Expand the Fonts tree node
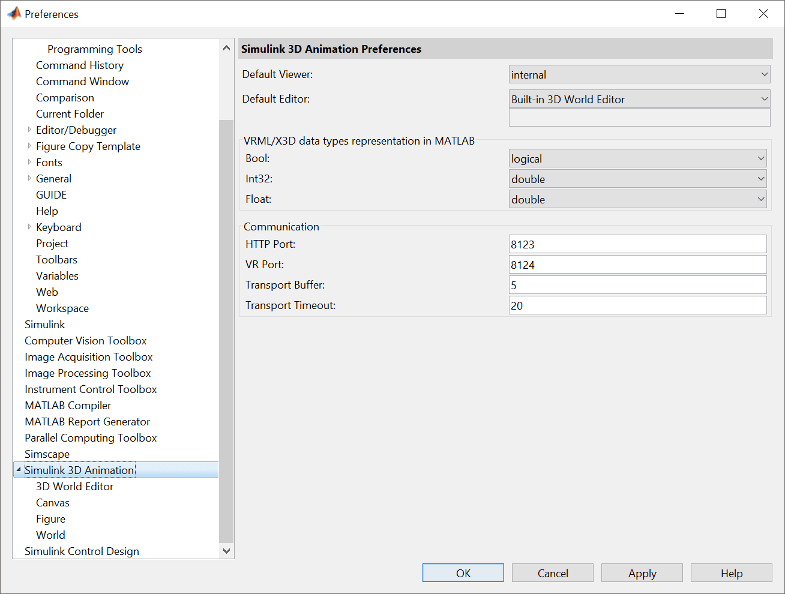The height and width of the screenshot is (594, 785). pos(30,162)
